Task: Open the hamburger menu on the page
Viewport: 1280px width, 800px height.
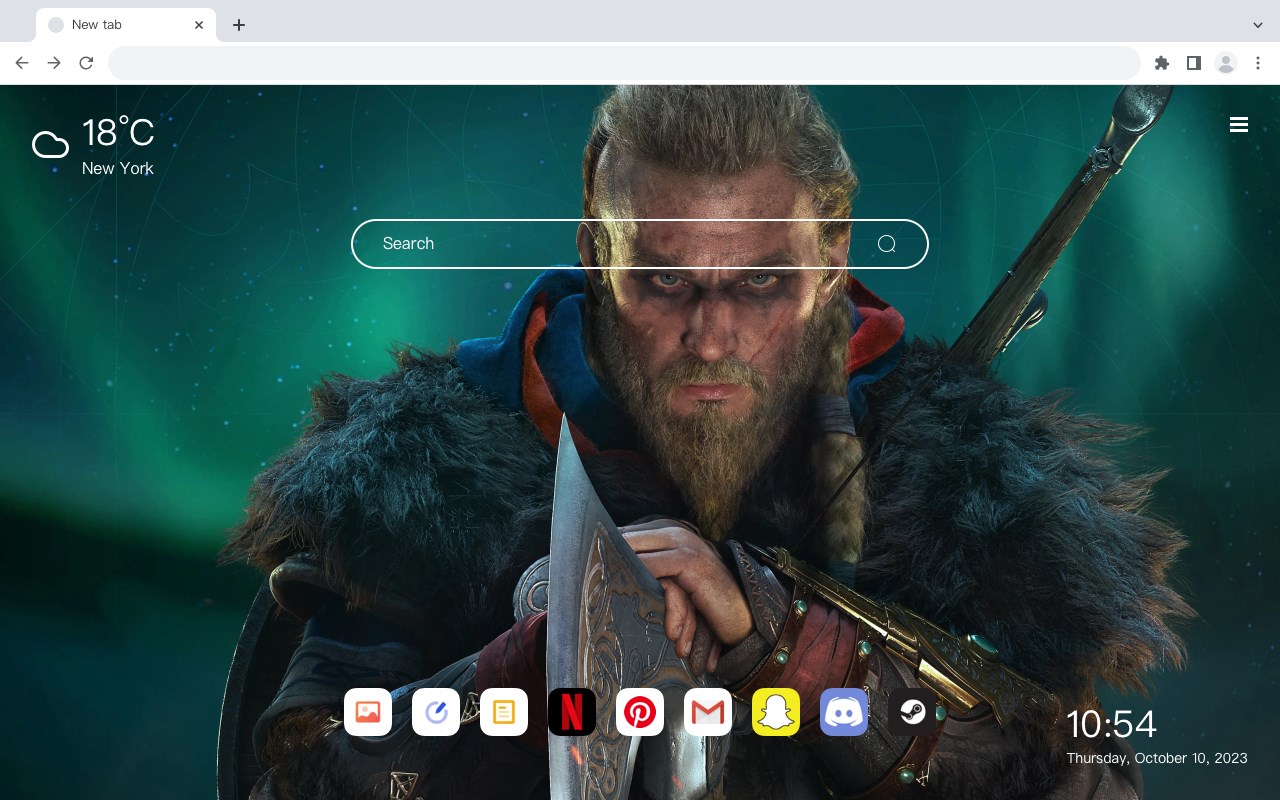Action: coord(1239,125)
